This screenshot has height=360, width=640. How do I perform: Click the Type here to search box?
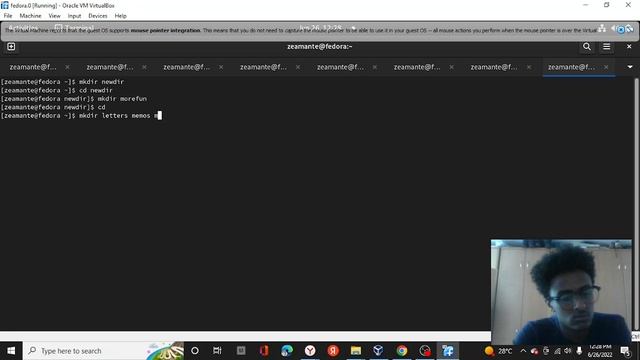[x=103, y=351]
